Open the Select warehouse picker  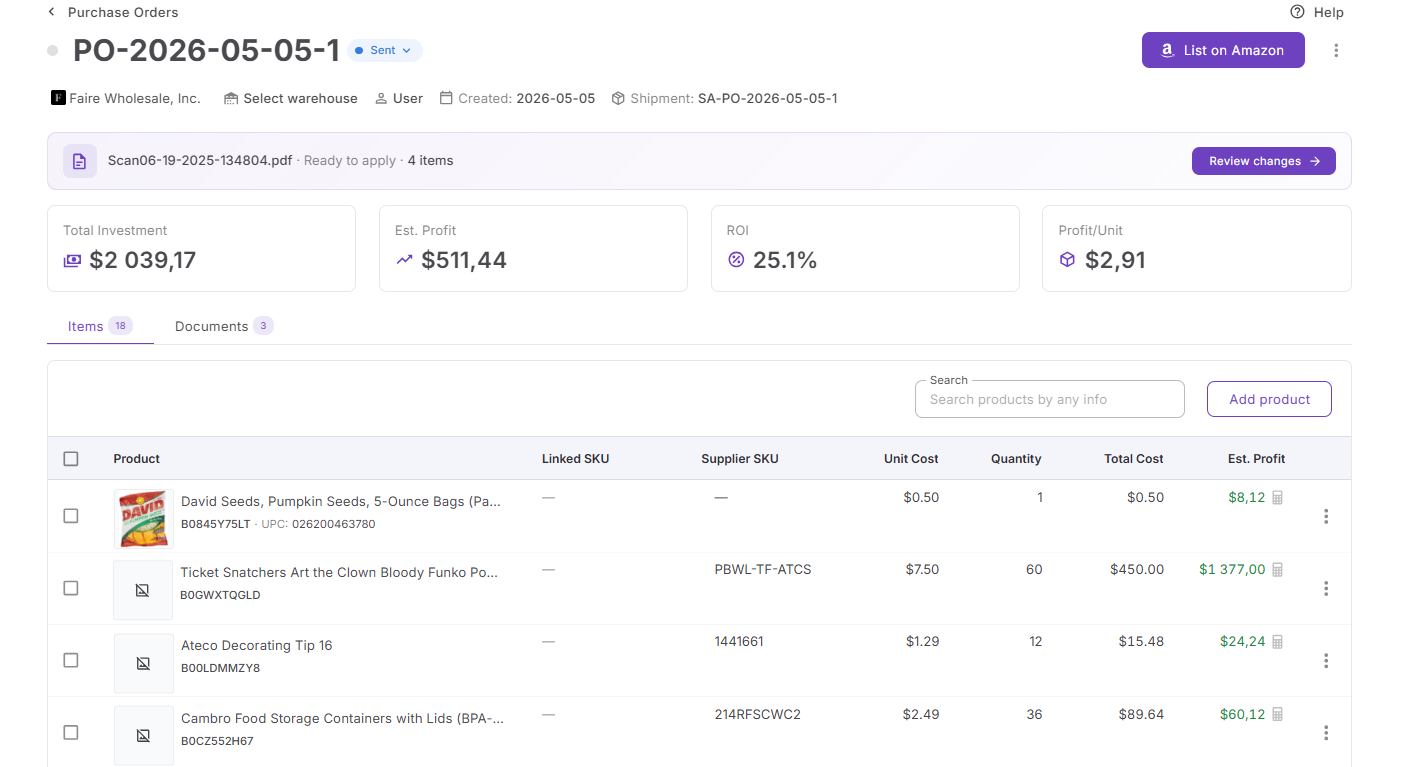tap(291, 98)
